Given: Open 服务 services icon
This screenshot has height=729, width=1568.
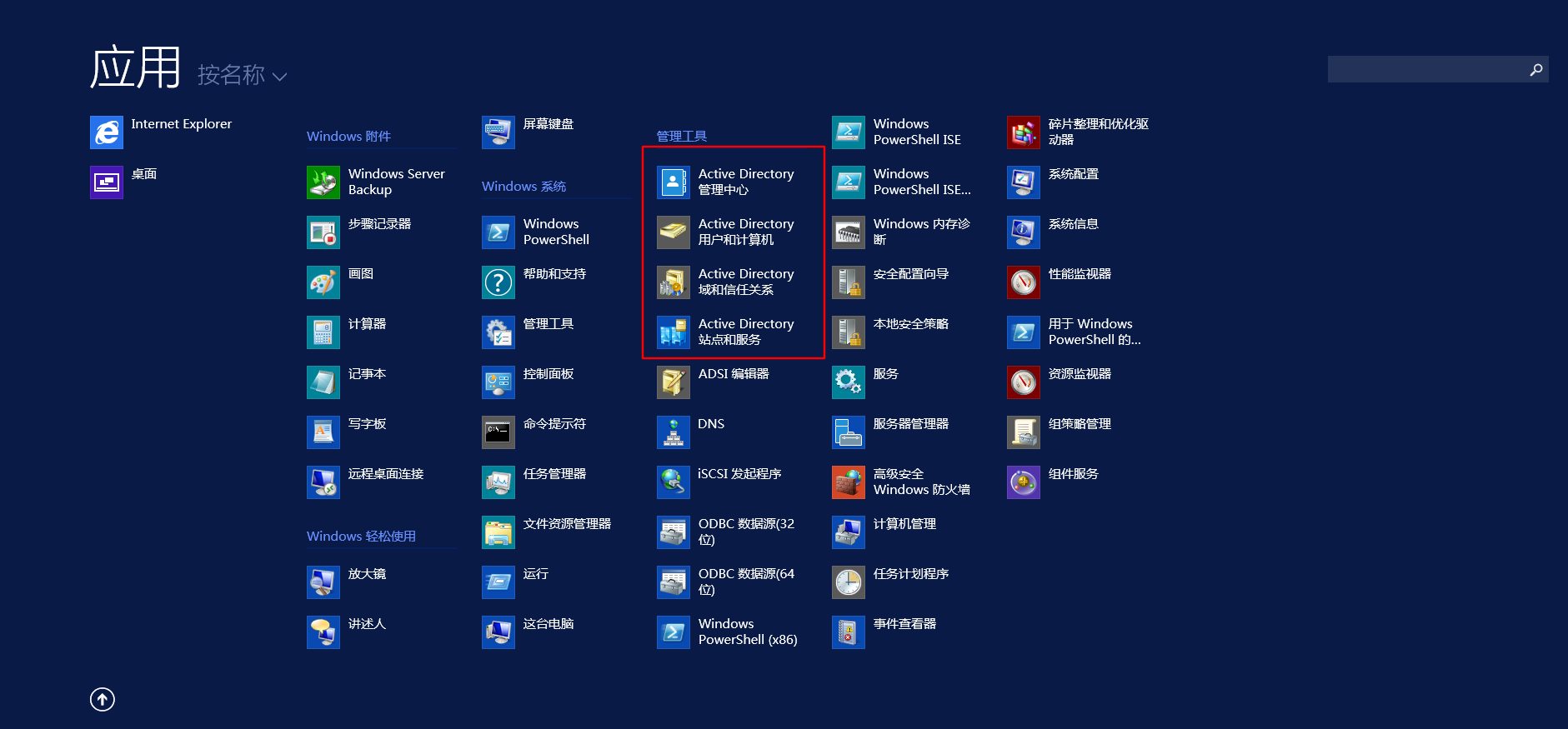Looking at the screenshot, I should pyautogui.click(x=849, y=382).
